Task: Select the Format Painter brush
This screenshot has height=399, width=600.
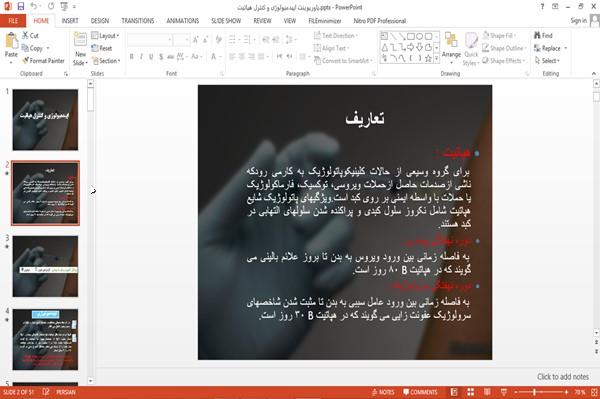Action: 26,60
